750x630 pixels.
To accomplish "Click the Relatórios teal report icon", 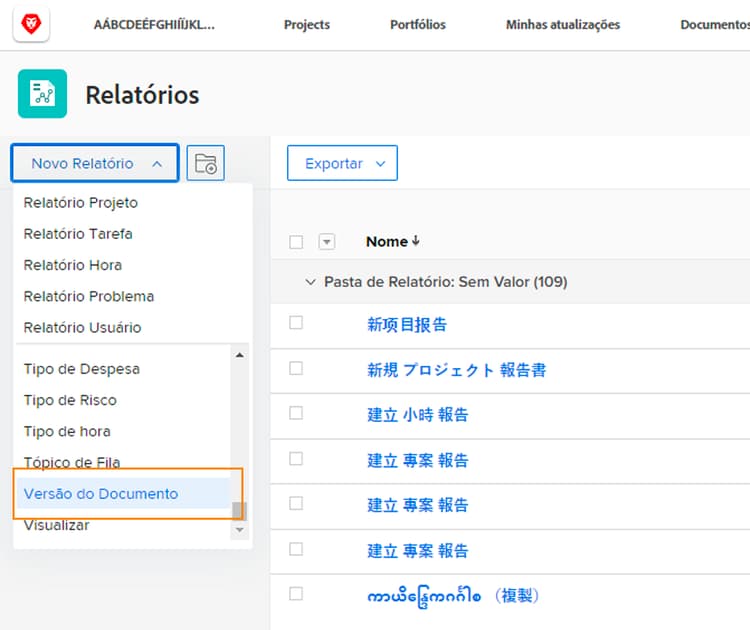I will (x=43, y=94).
